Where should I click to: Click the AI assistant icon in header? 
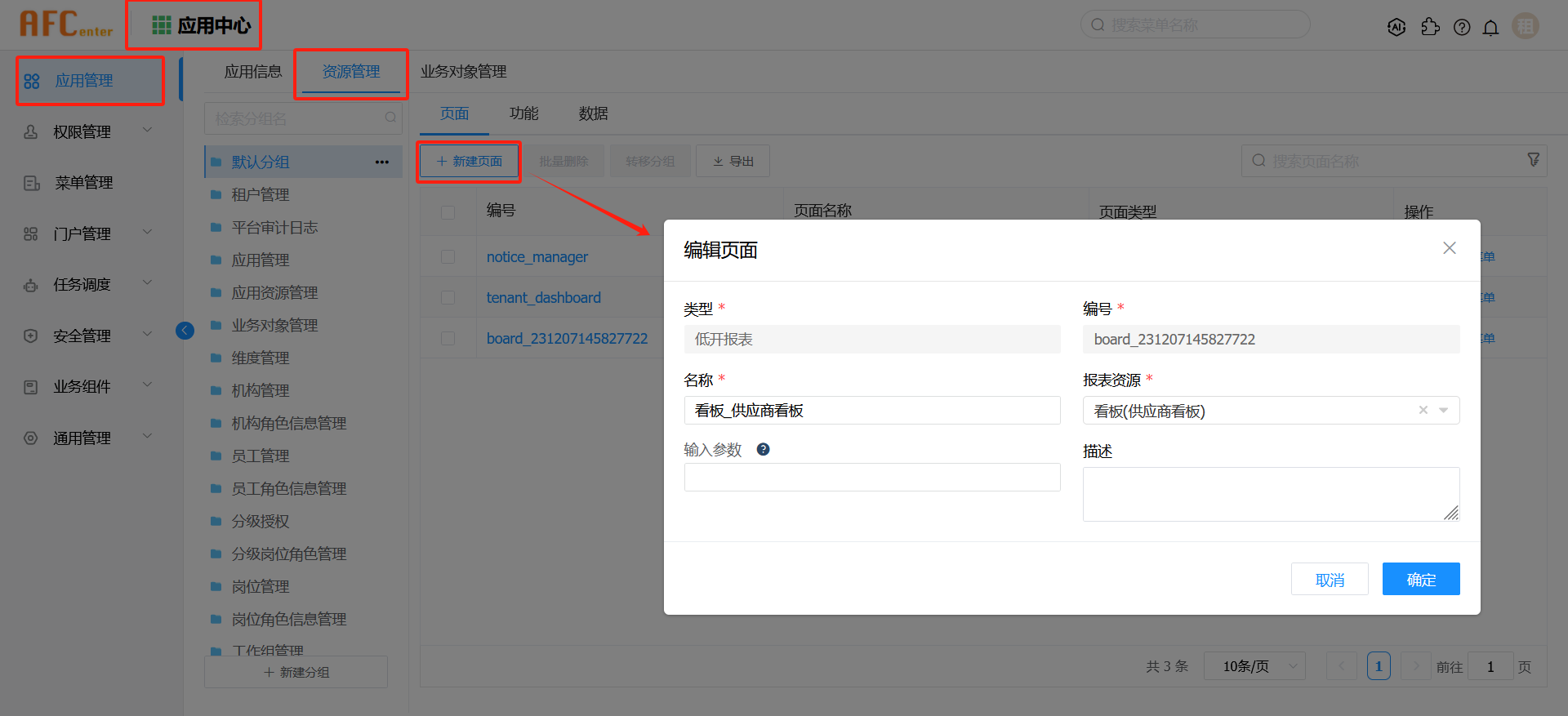(1396, 27)
